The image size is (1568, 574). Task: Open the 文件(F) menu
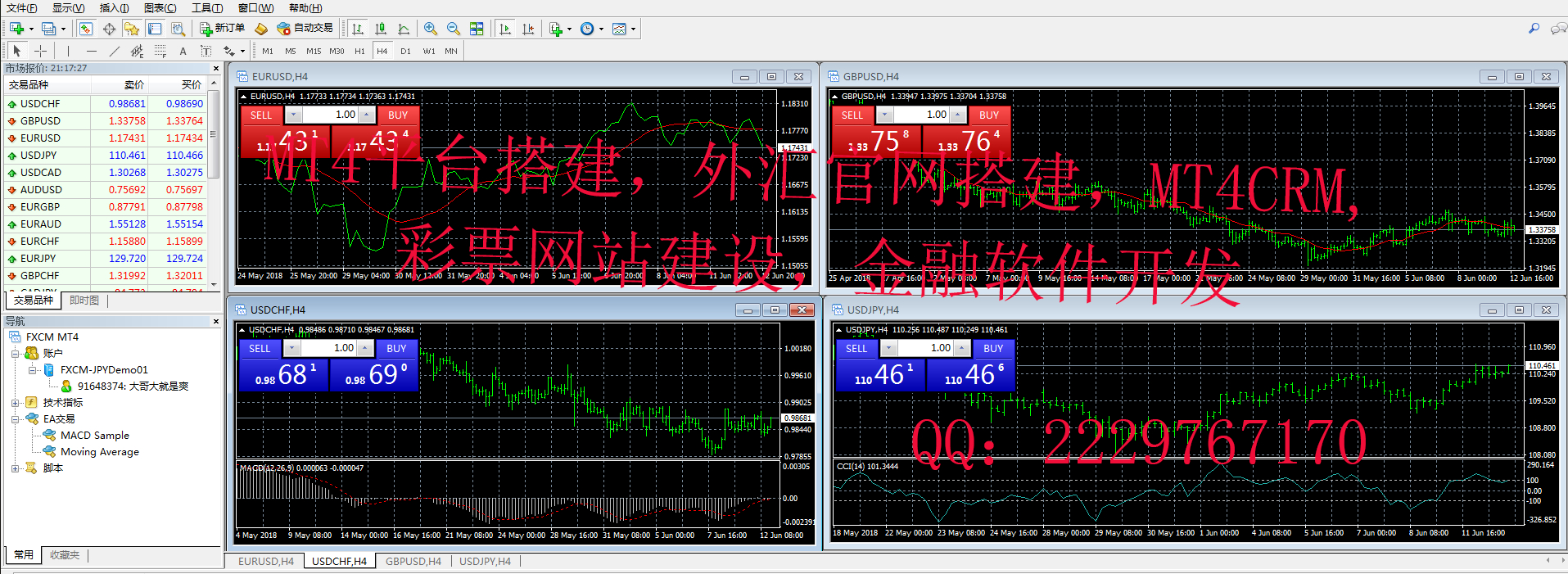(22, 8)
